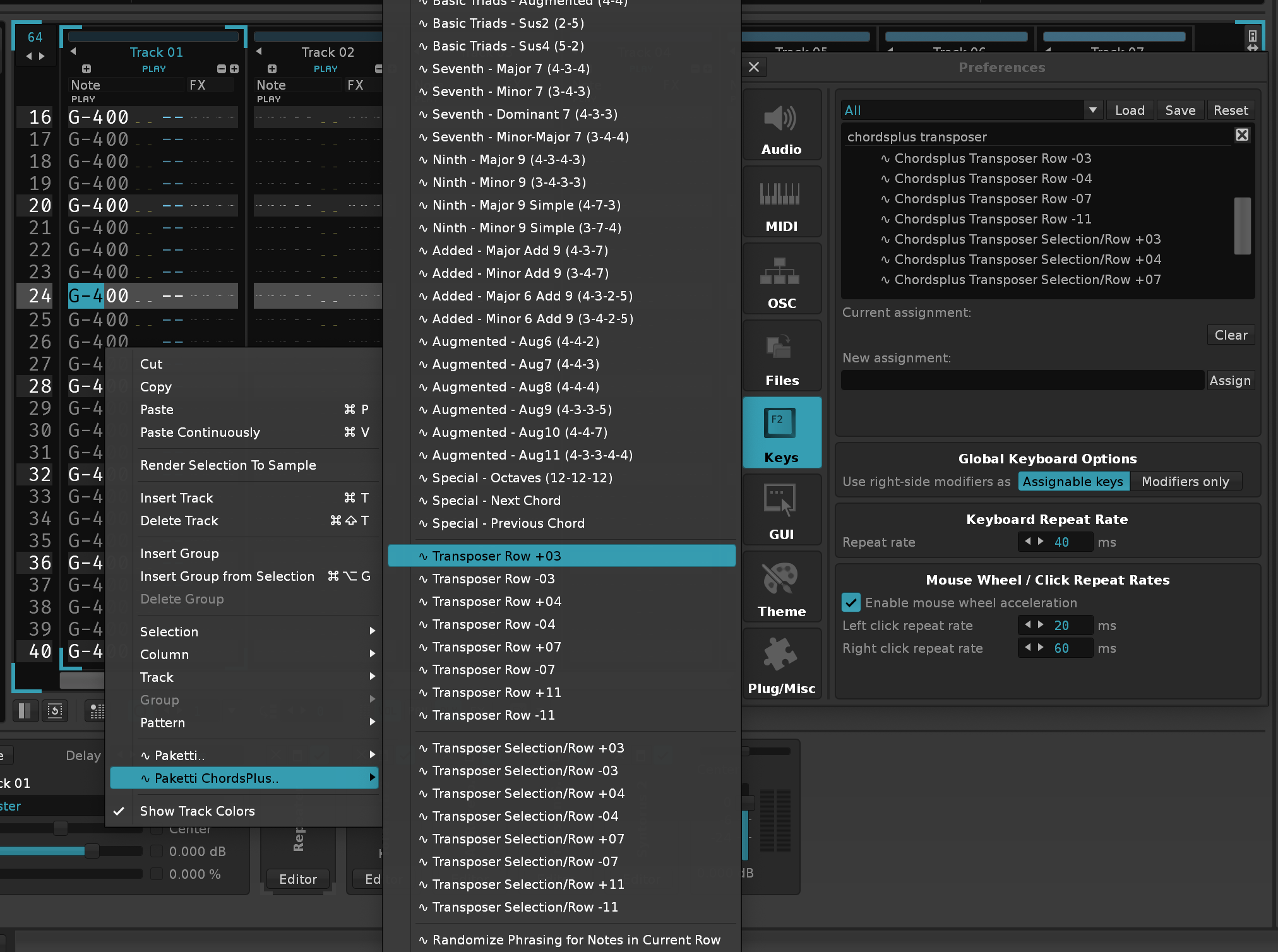This screenshot has width=1278, height=952.
Task: Open the OSC preferences tab
Action: (x=781, y=279)
